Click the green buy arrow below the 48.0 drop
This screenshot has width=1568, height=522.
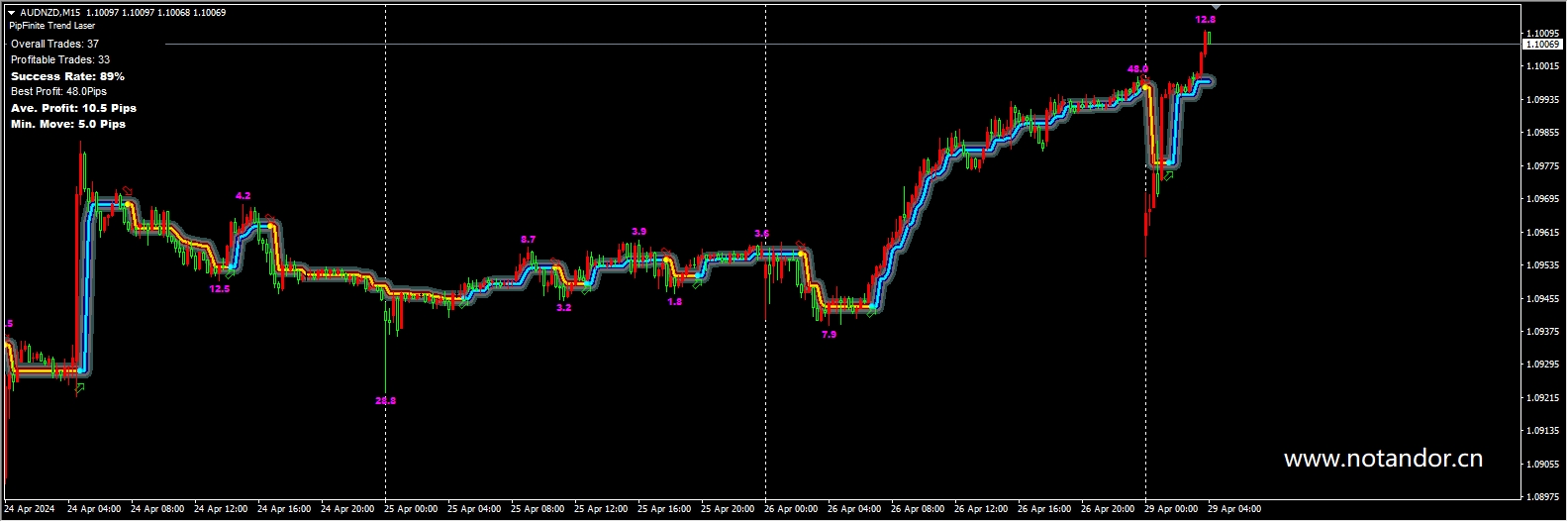(1168, 176)
